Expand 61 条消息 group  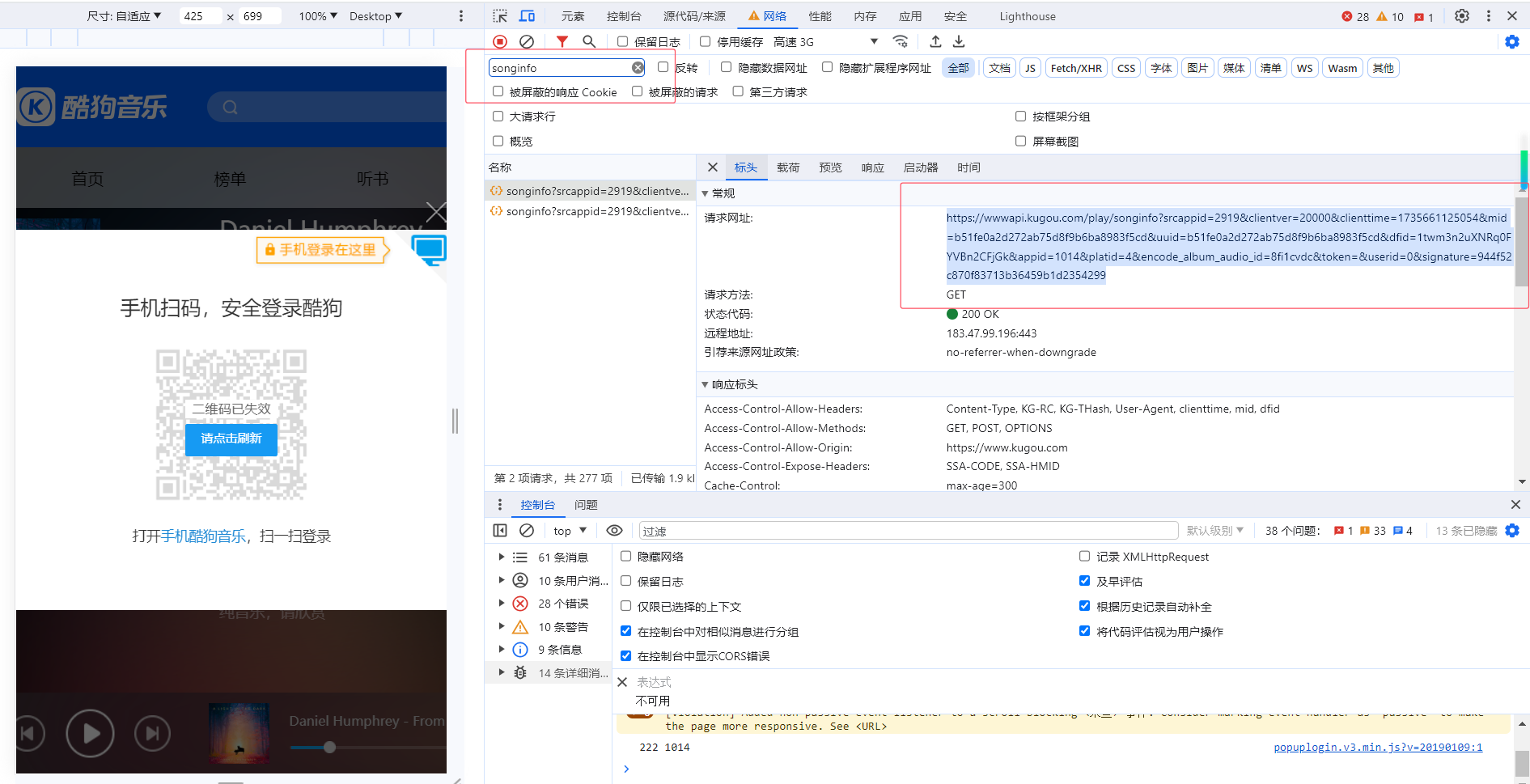tap(502, 557)
